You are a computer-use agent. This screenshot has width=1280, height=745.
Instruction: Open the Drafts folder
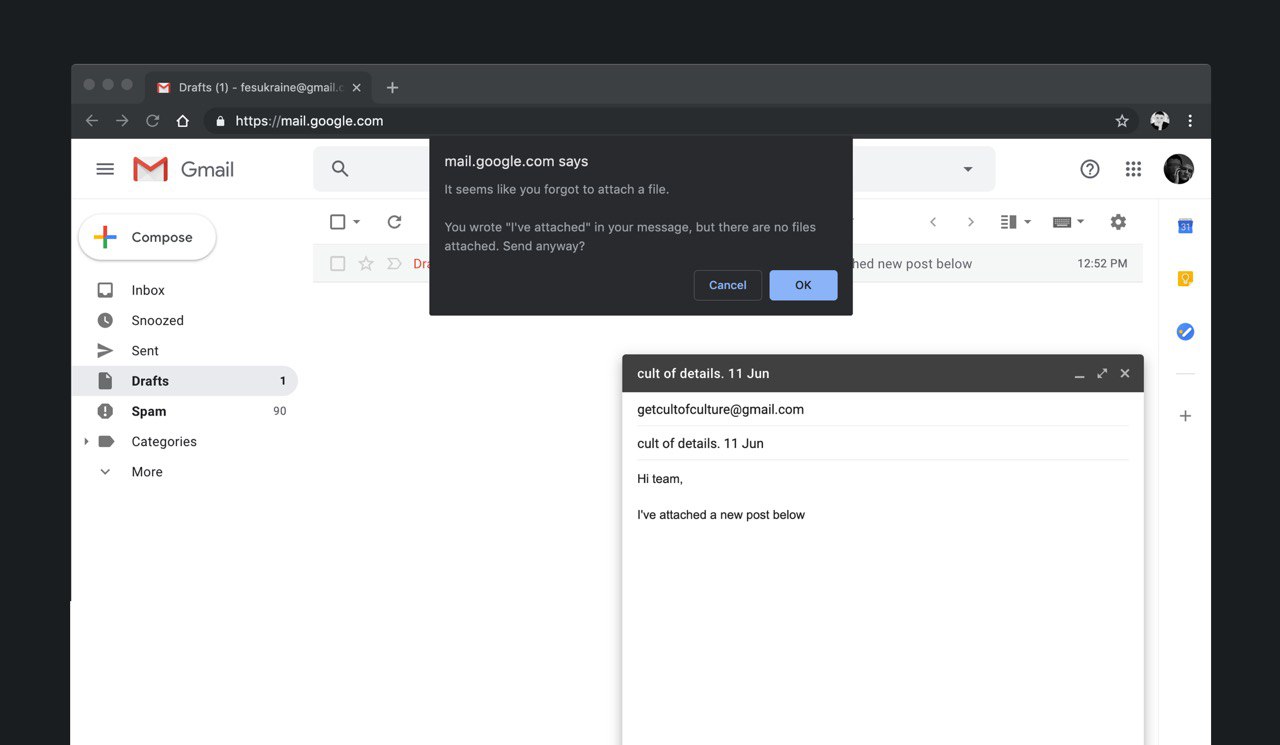point(184,381)
